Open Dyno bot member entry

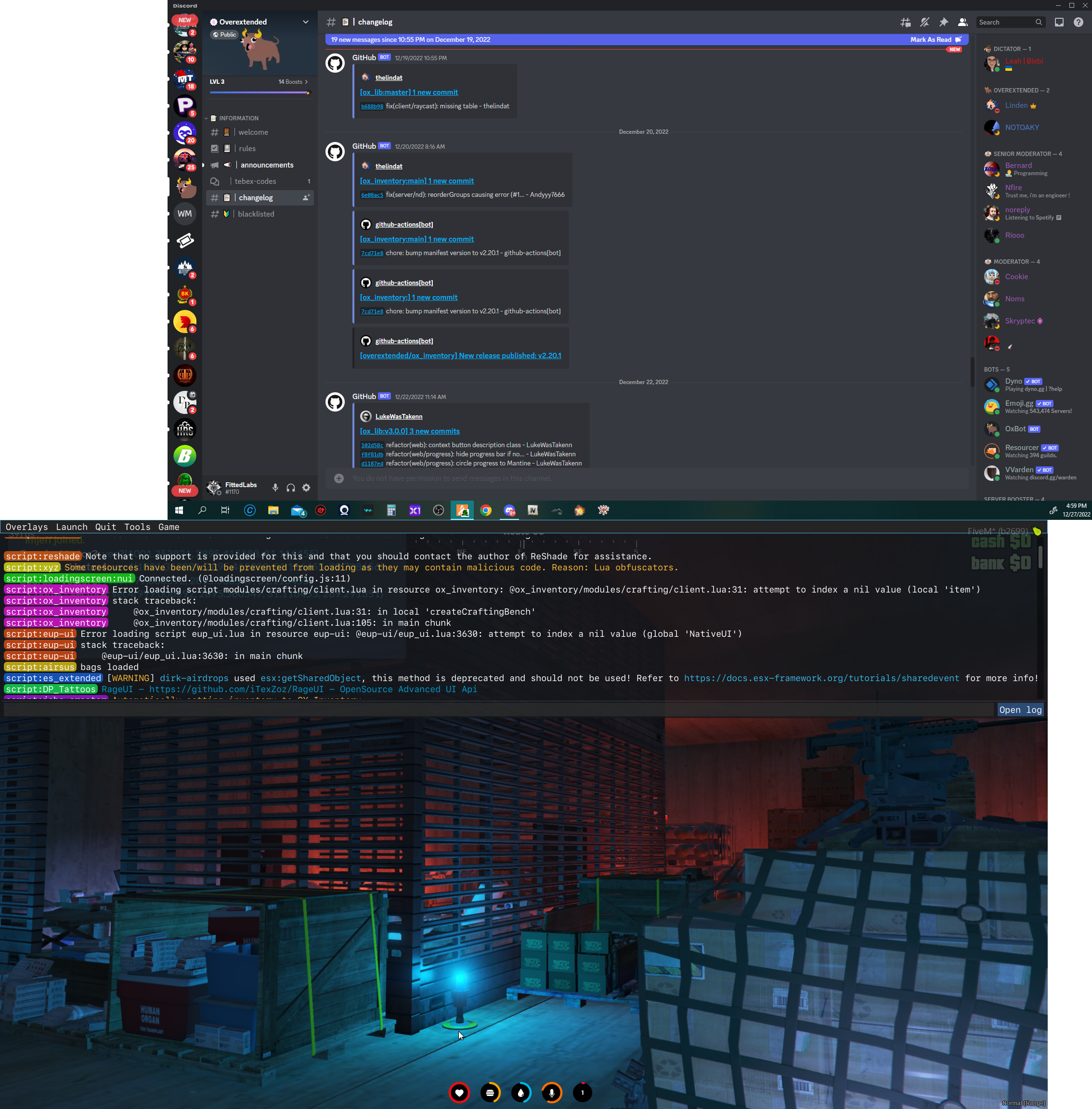click(x=1033, y=385)
